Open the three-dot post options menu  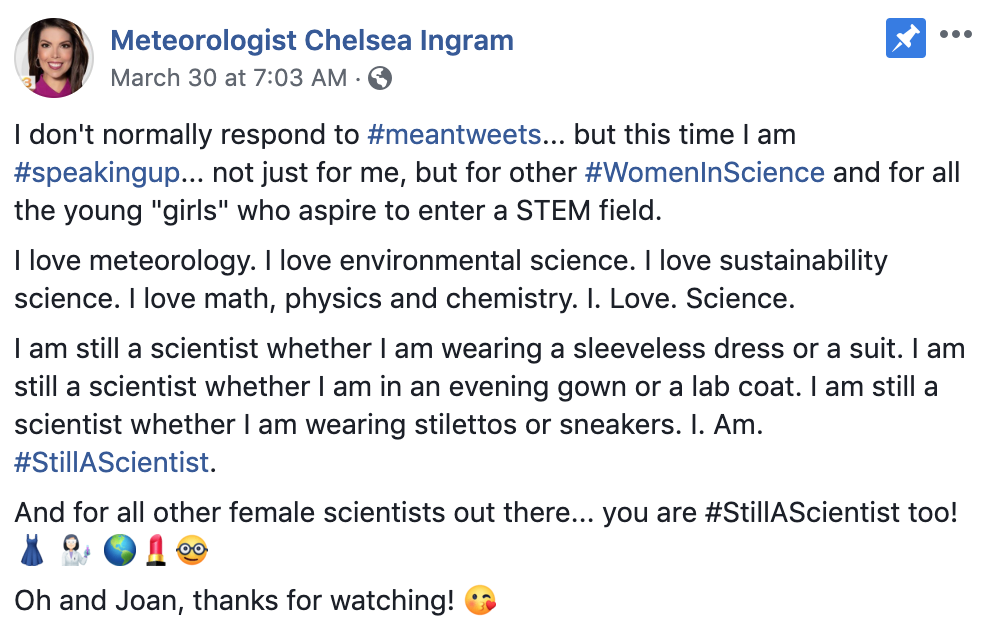(x=956, y=35)
